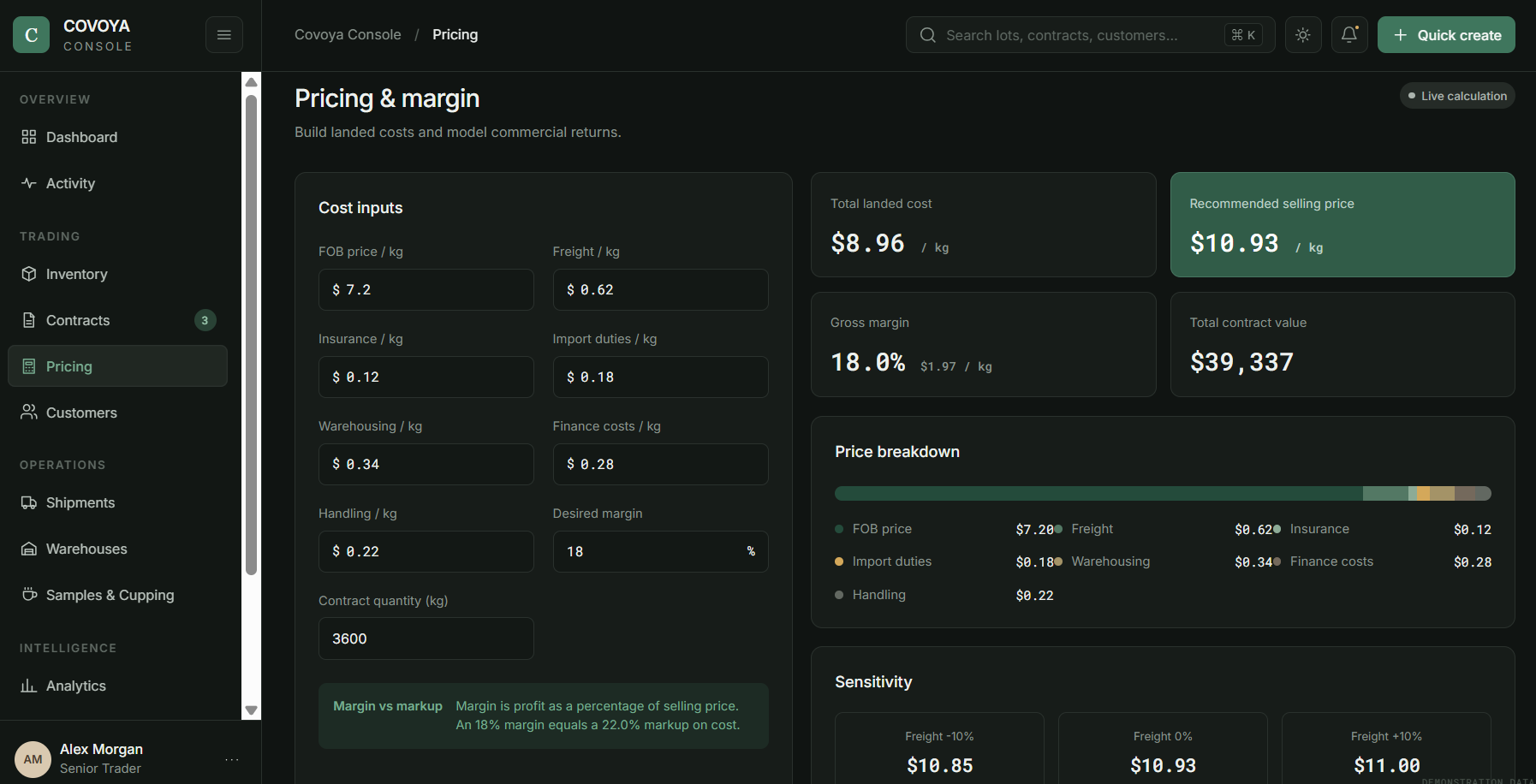Click Import duties legend color dot

coord(839,561)
